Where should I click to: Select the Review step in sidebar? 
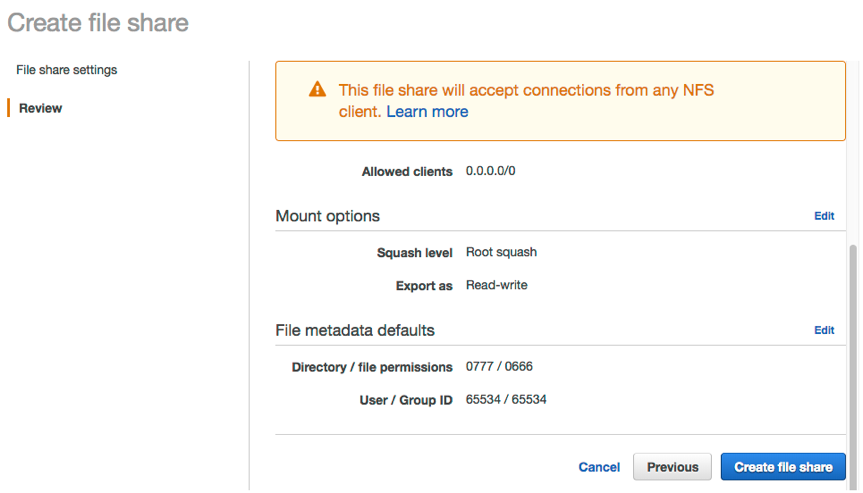(x=40, y=108)
